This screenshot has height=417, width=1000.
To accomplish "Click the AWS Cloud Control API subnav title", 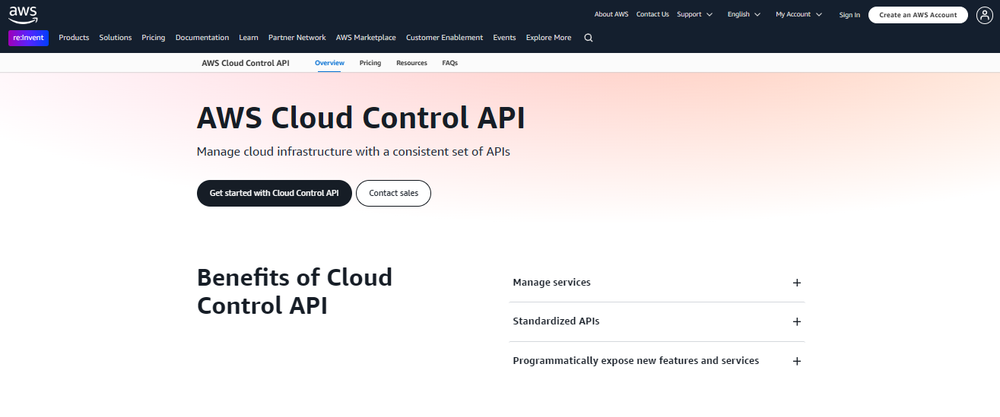I will [x=246, y=63].
